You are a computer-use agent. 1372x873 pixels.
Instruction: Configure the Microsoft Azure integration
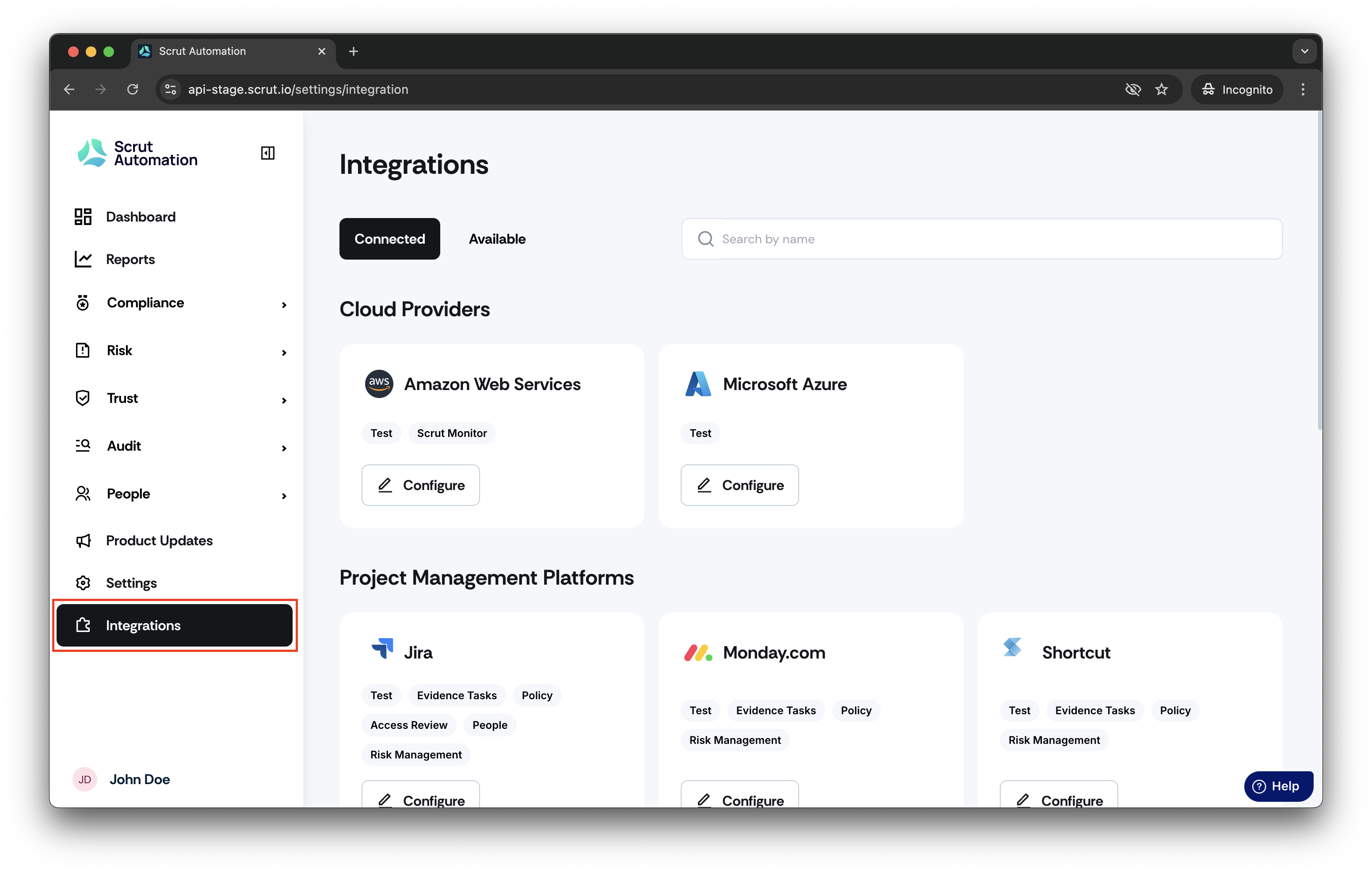tap(739, 485)
